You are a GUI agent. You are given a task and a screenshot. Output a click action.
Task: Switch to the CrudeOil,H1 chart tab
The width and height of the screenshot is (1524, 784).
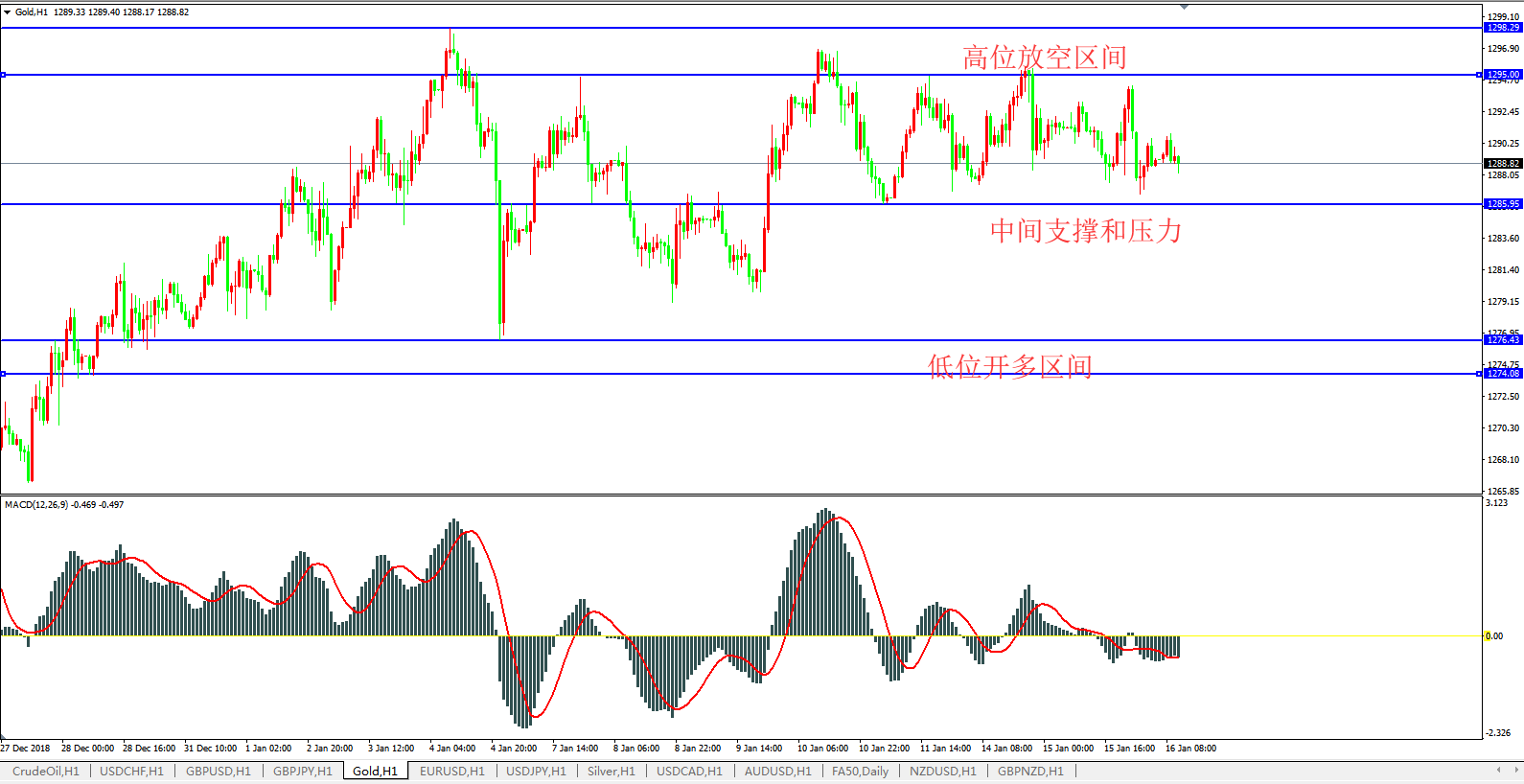[x=45, y=772]
